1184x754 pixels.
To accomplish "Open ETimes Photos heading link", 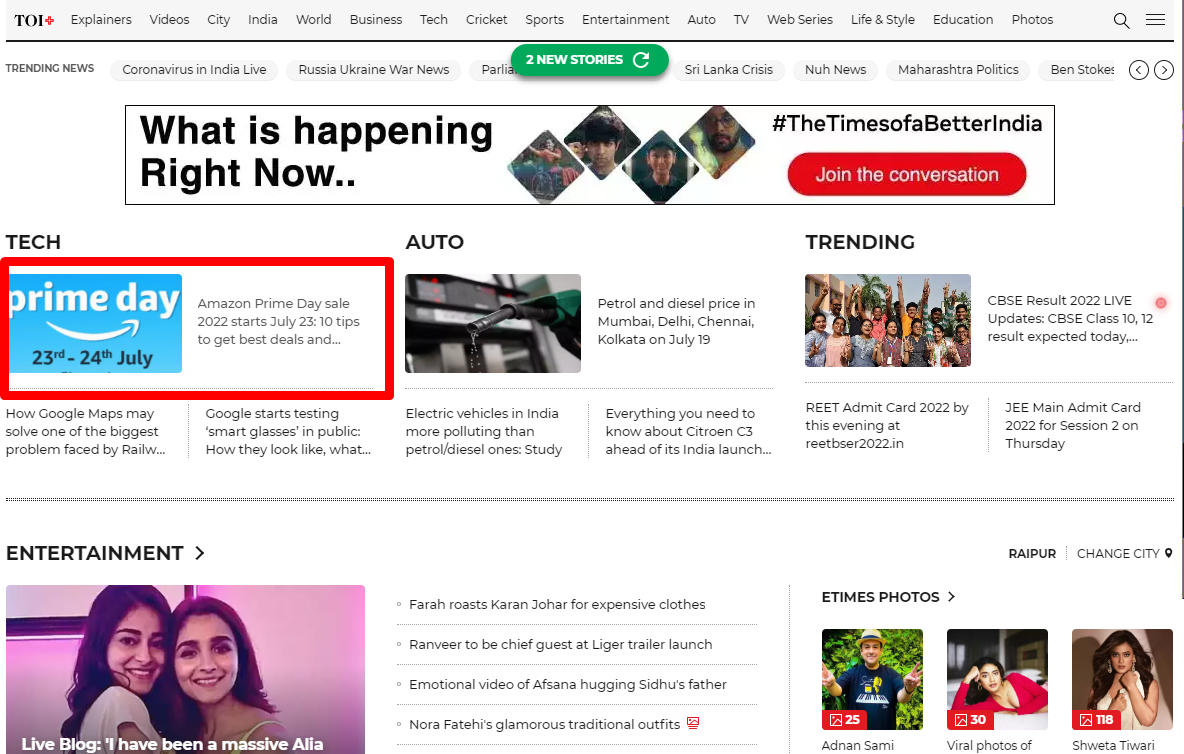I will [880, 597].
